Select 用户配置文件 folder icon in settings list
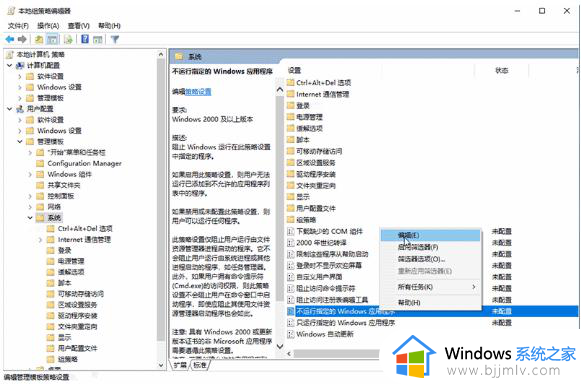581x384 pixels. click(x=291, y=208)
